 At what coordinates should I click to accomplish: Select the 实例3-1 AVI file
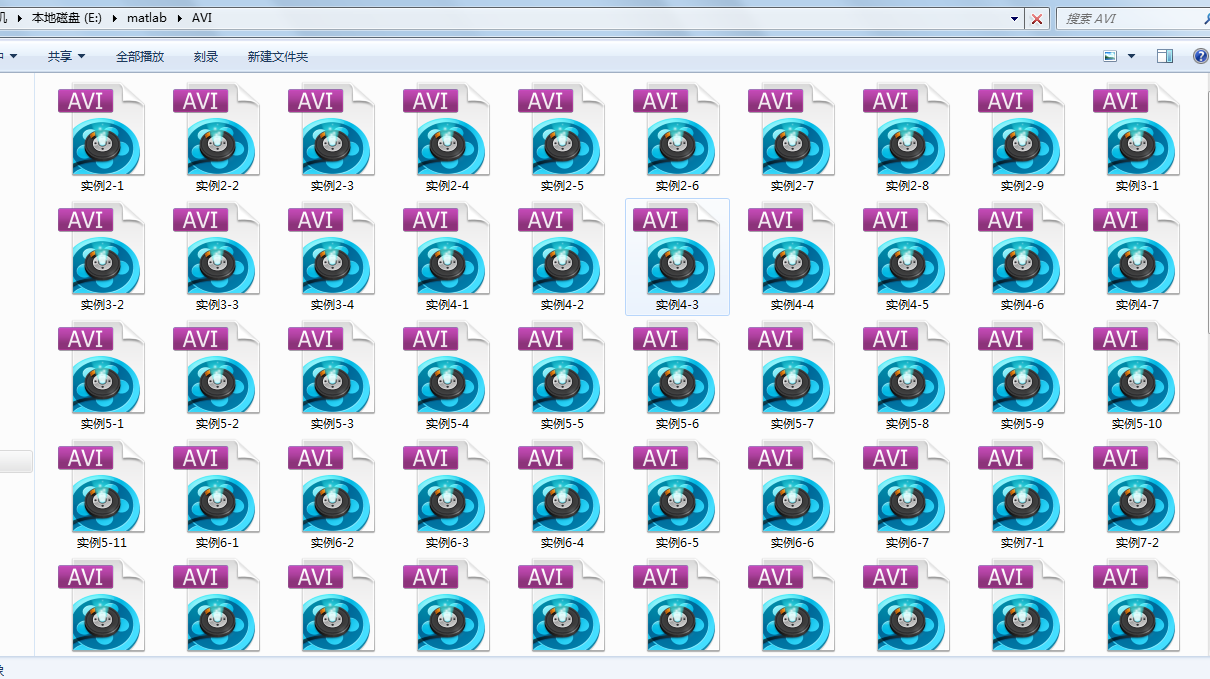[x=1137, y=138]
